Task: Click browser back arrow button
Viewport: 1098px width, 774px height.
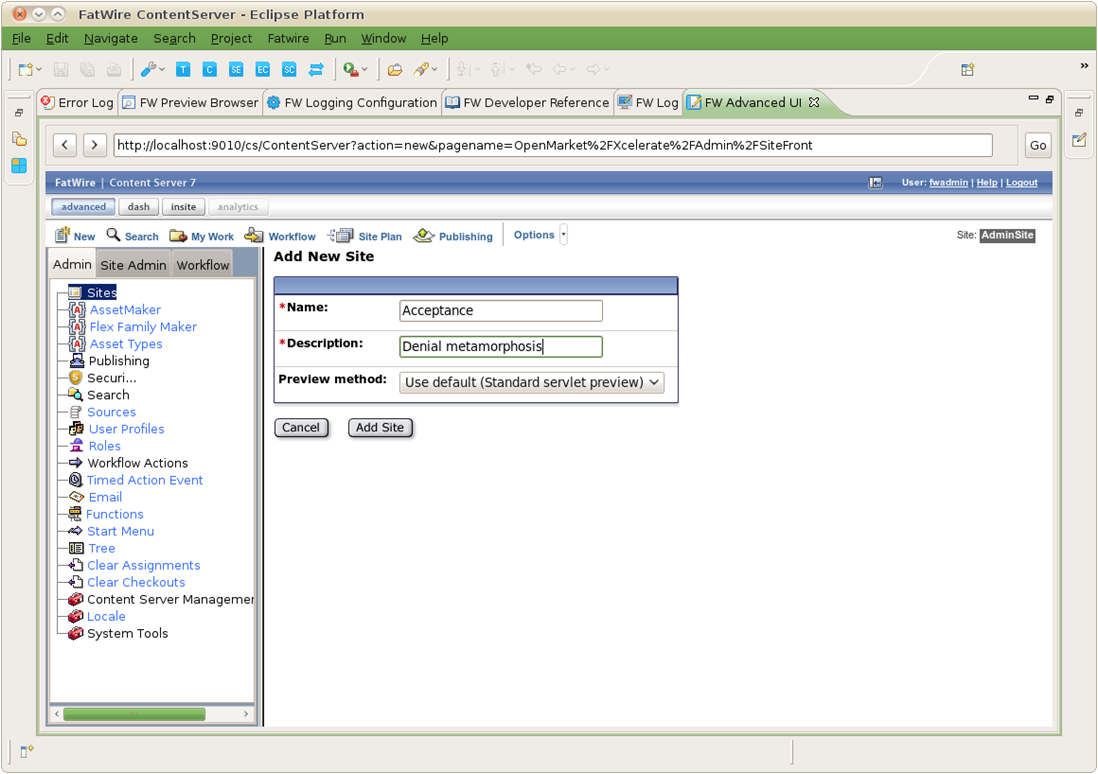Action: tap(65, 145)
